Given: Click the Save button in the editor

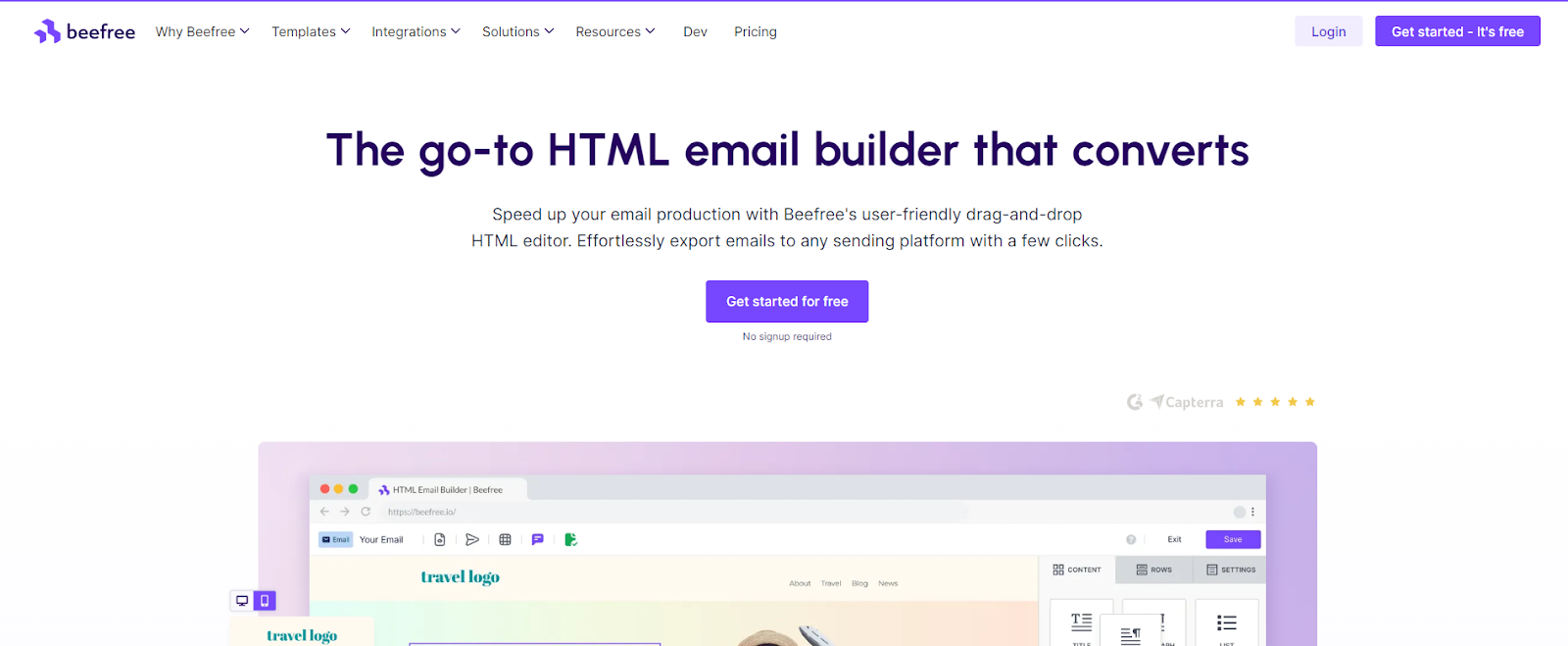Looking at the screenshot, I should (1233, 539).
